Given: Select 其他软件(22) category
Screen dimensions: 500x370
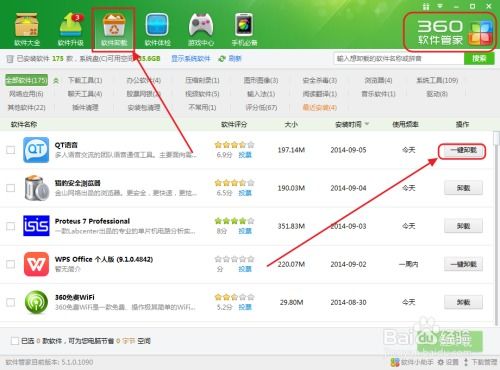Looking at the screenshot, I should tap(27, 107).
